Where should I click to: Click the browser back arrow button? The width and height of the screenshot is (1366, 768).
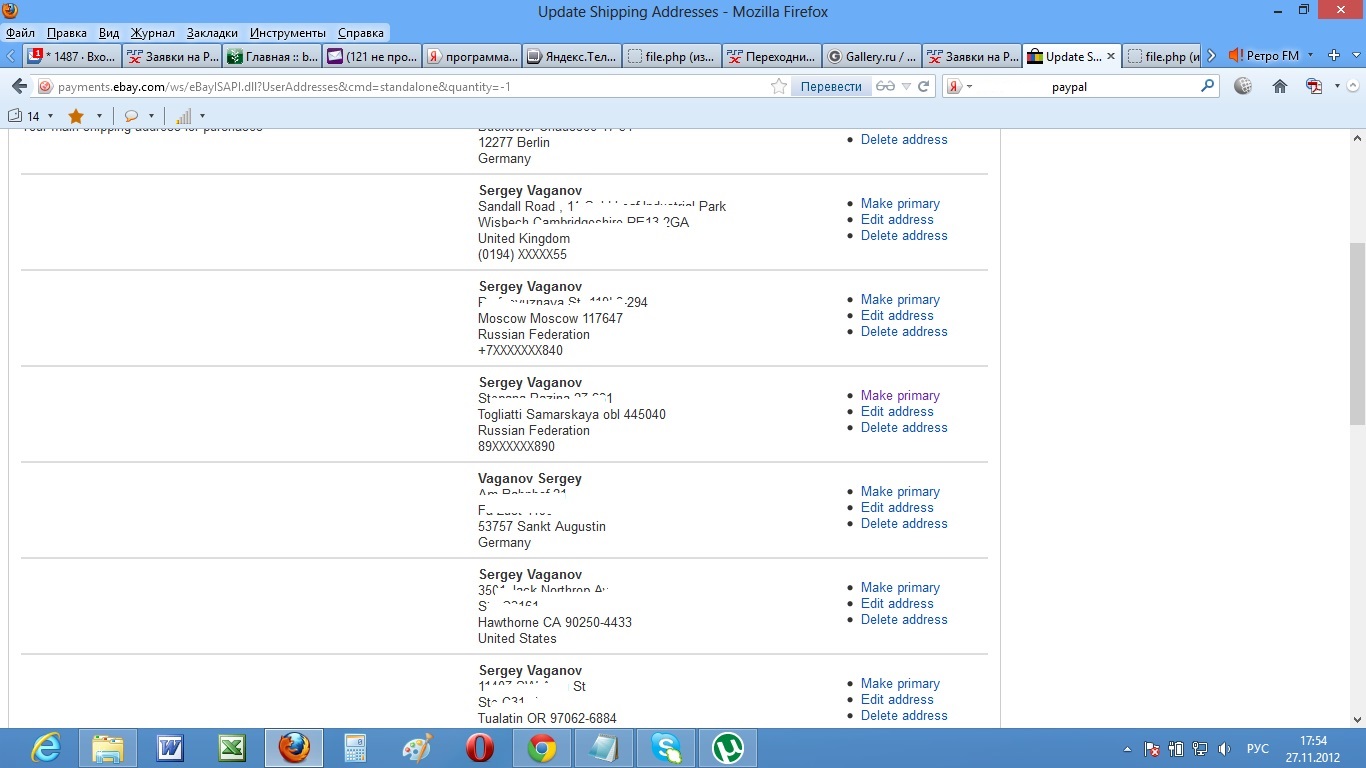click(x=19, y=87)
